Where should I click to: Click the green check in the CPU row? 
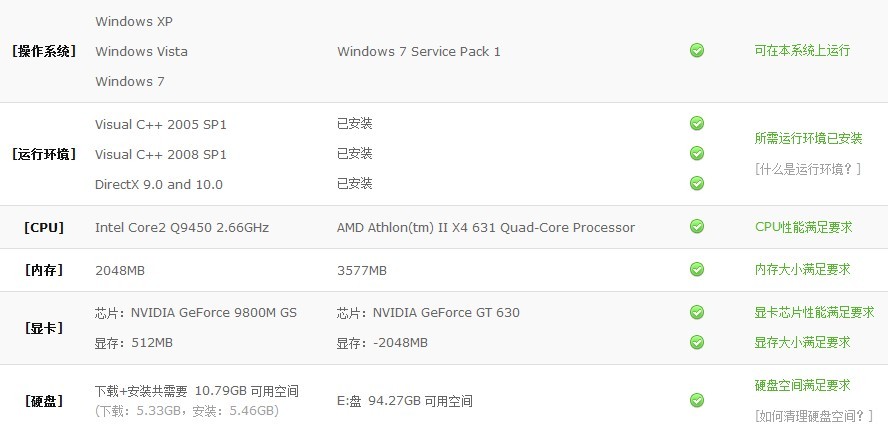(x=697, y=226)
